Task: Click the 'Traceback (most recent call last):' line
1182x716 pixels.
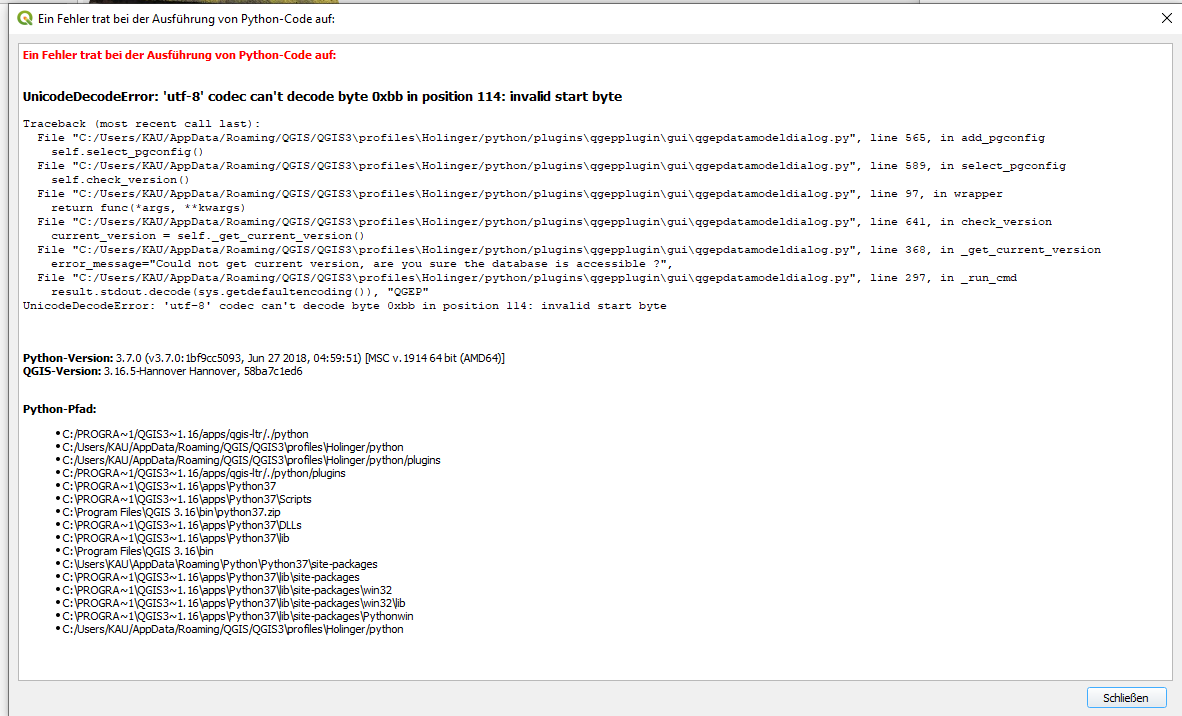Action: point(141,124)
